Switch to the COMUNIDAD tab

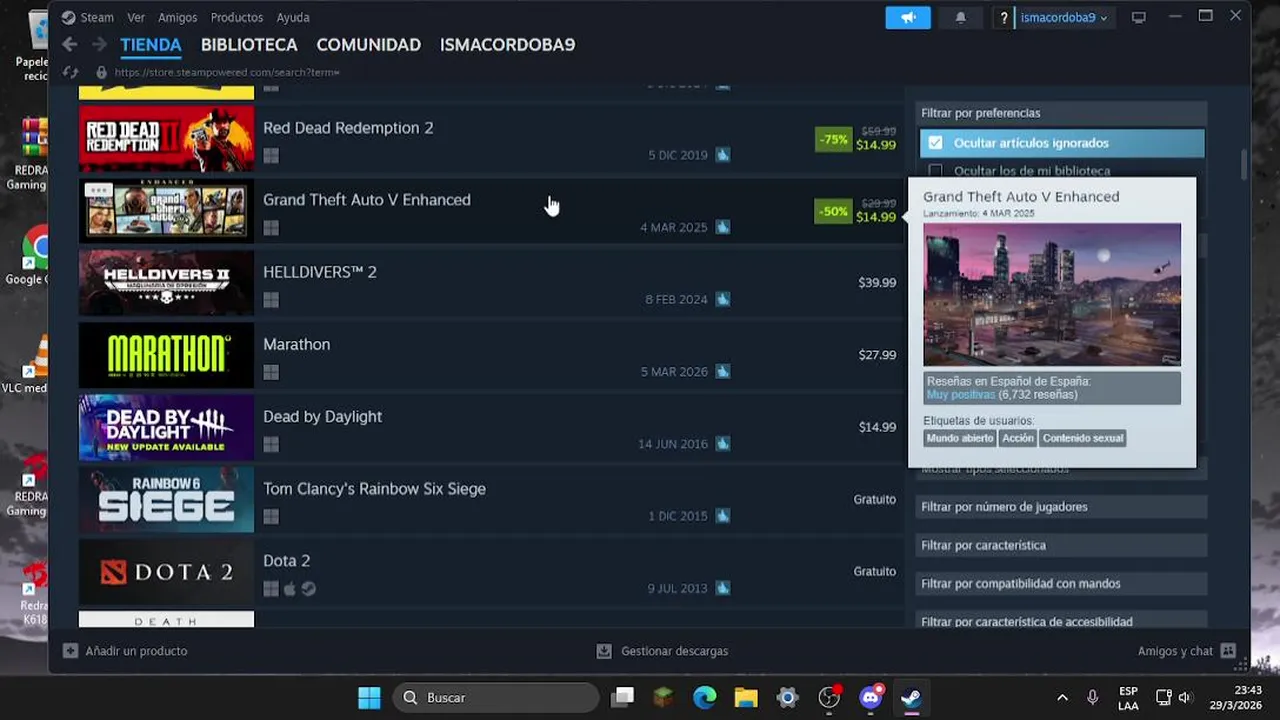pos(369,45)
